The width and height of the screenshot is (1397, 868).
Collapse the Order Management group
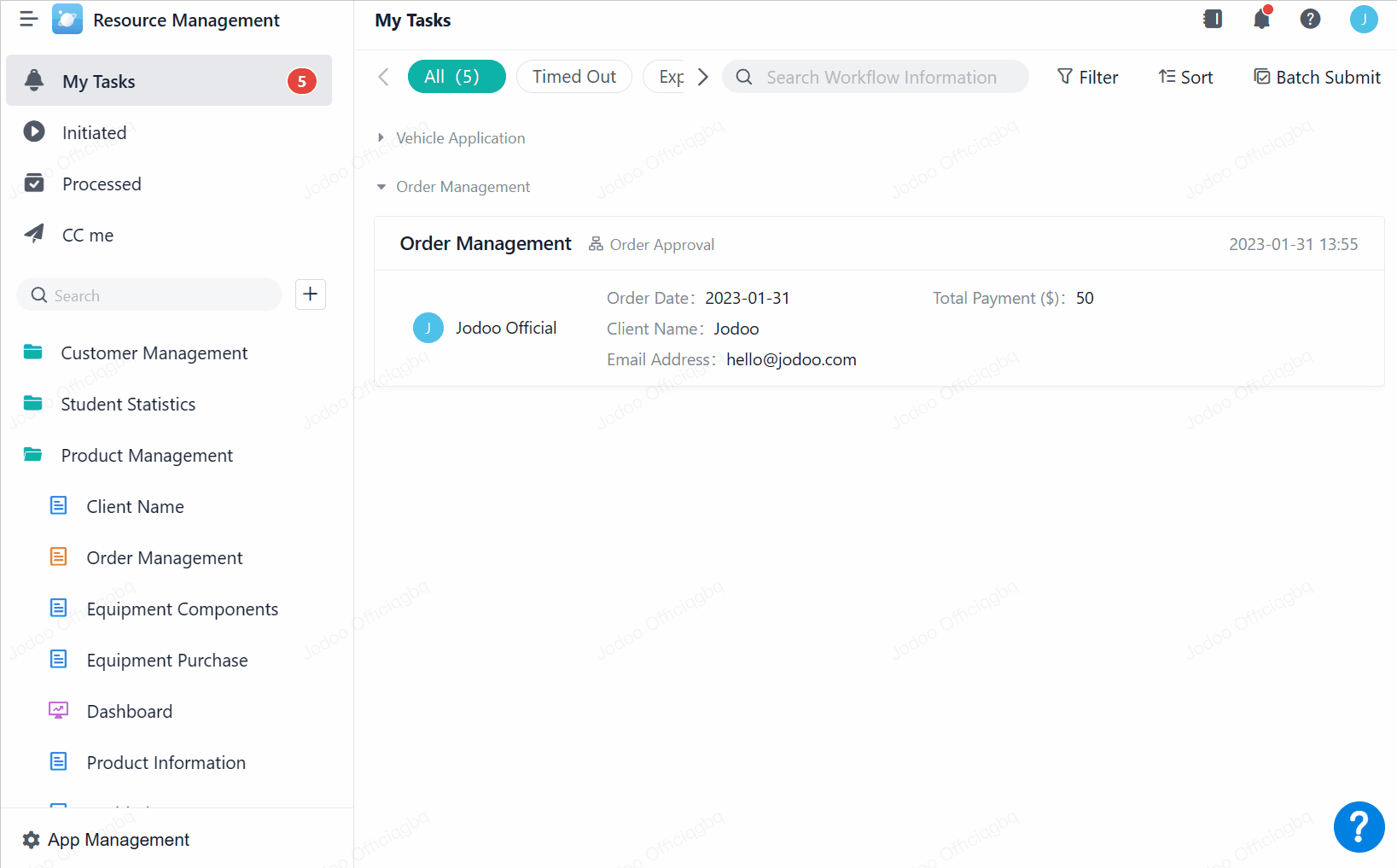381,187
